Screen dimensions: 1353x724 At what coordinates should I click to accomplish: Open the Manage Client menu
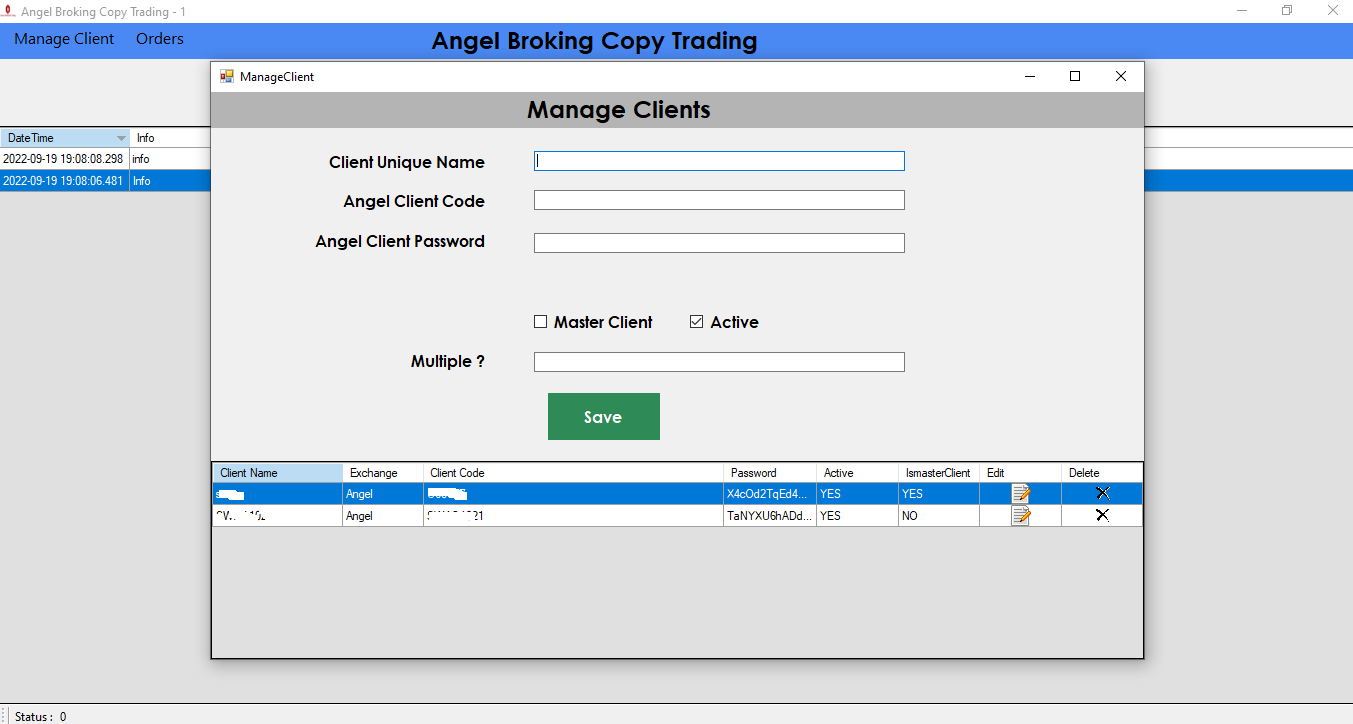click(64, 39)
